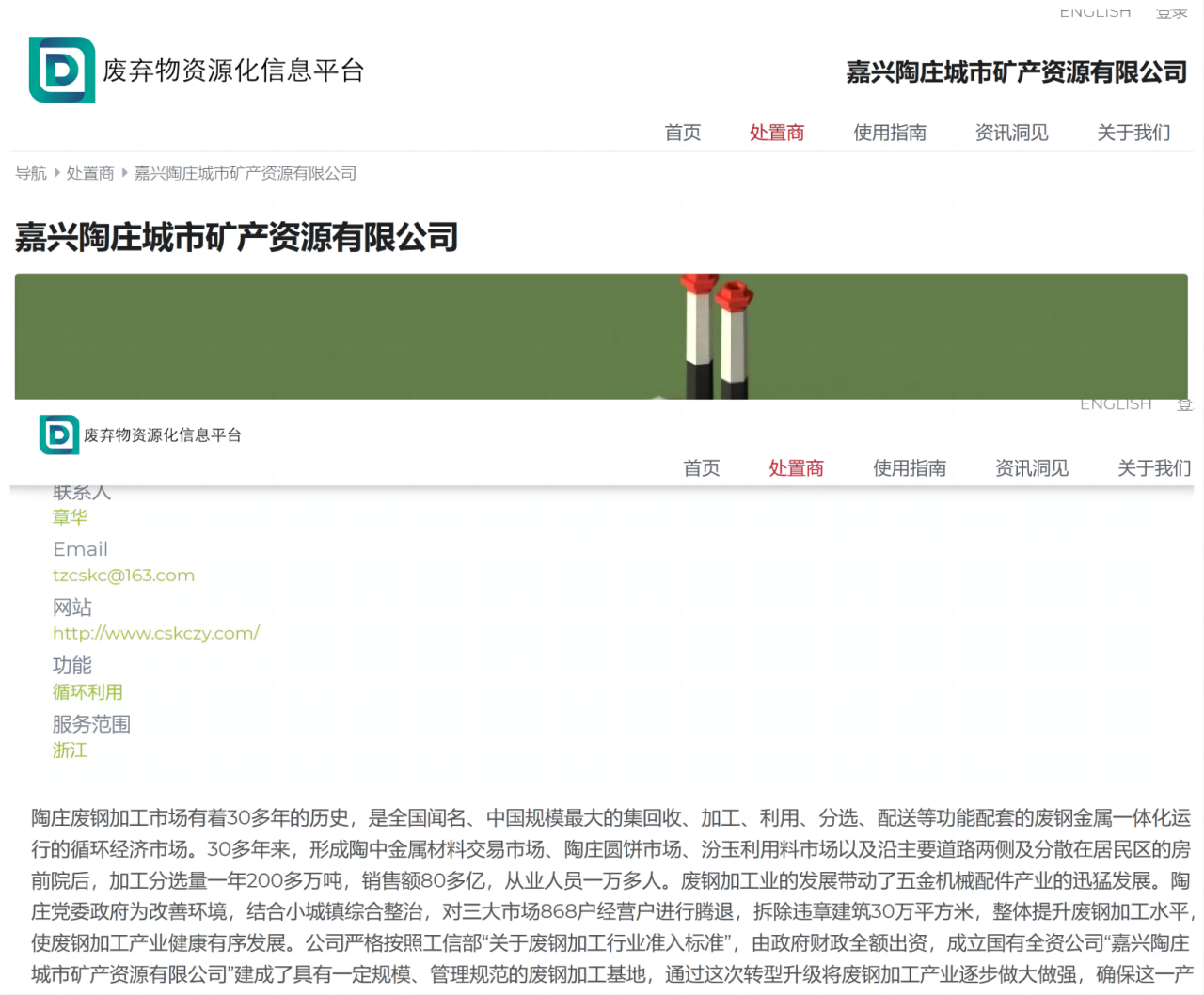The height and width of the screenshot is (995, 1204).
Task: Select 关于我们 in the sticky header
Action: tap(1154, 467)
